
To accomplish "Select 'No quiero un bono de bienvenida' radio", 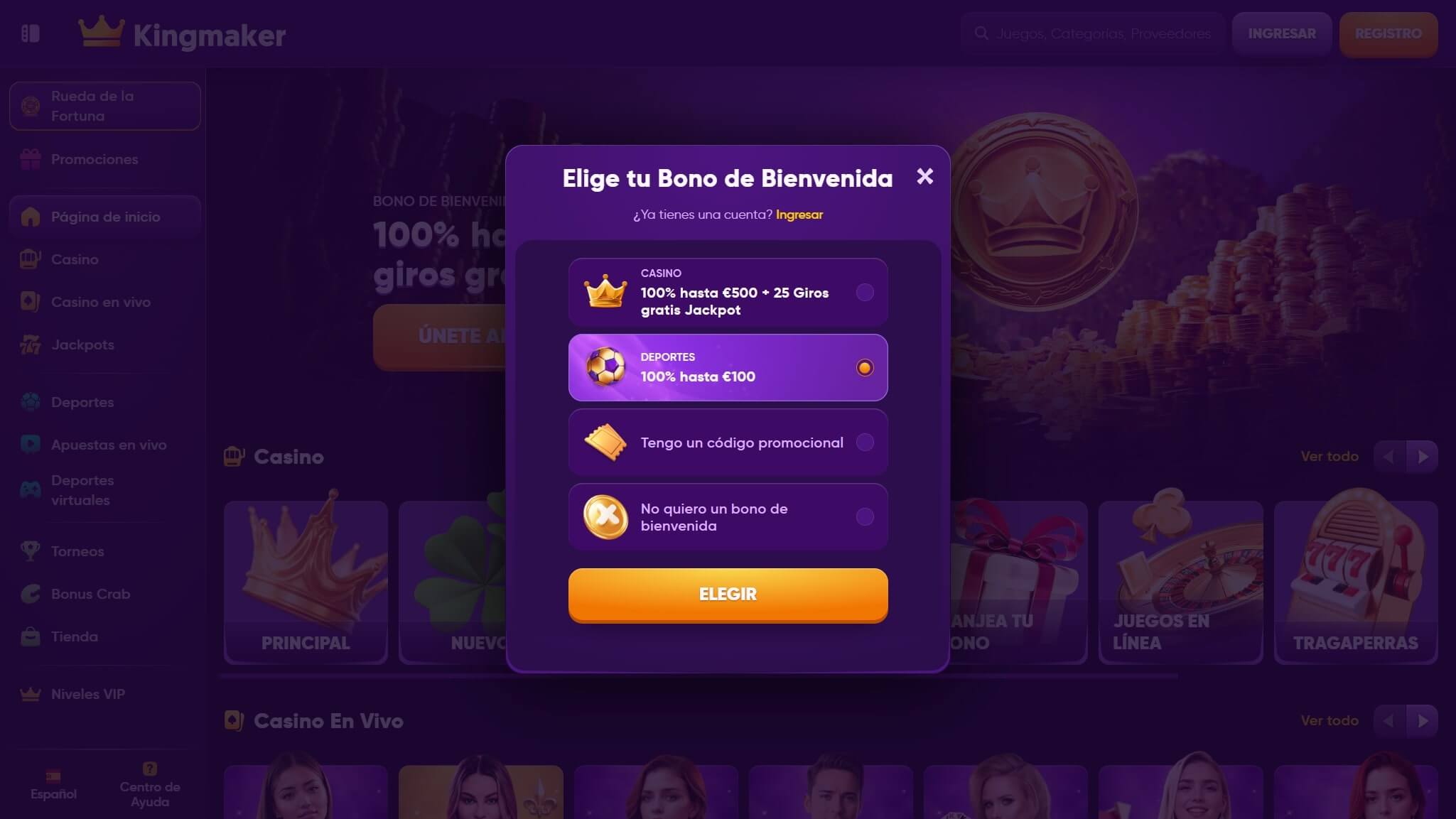I will (x=865, y=517).
